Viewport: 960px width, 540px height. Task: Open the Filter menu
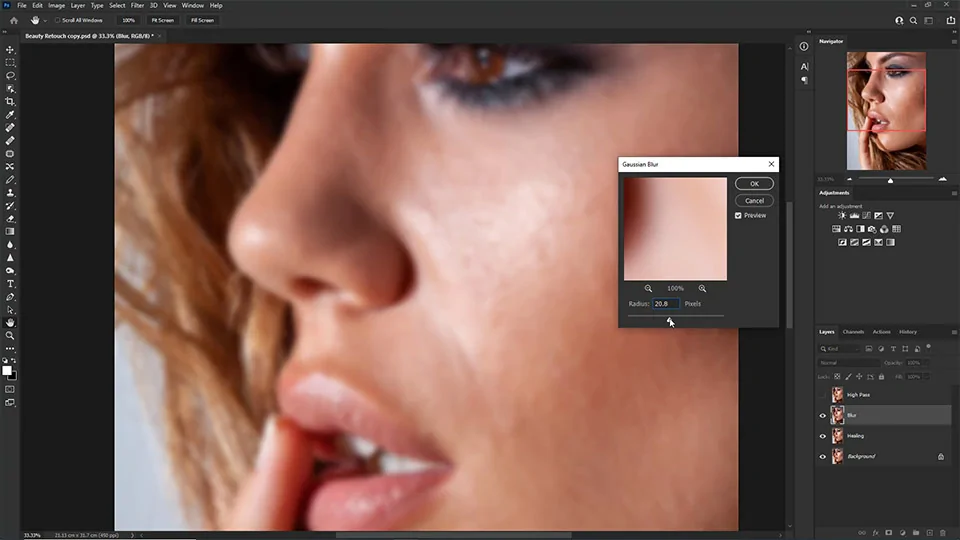pyautogui.click(x=137, y=6)
